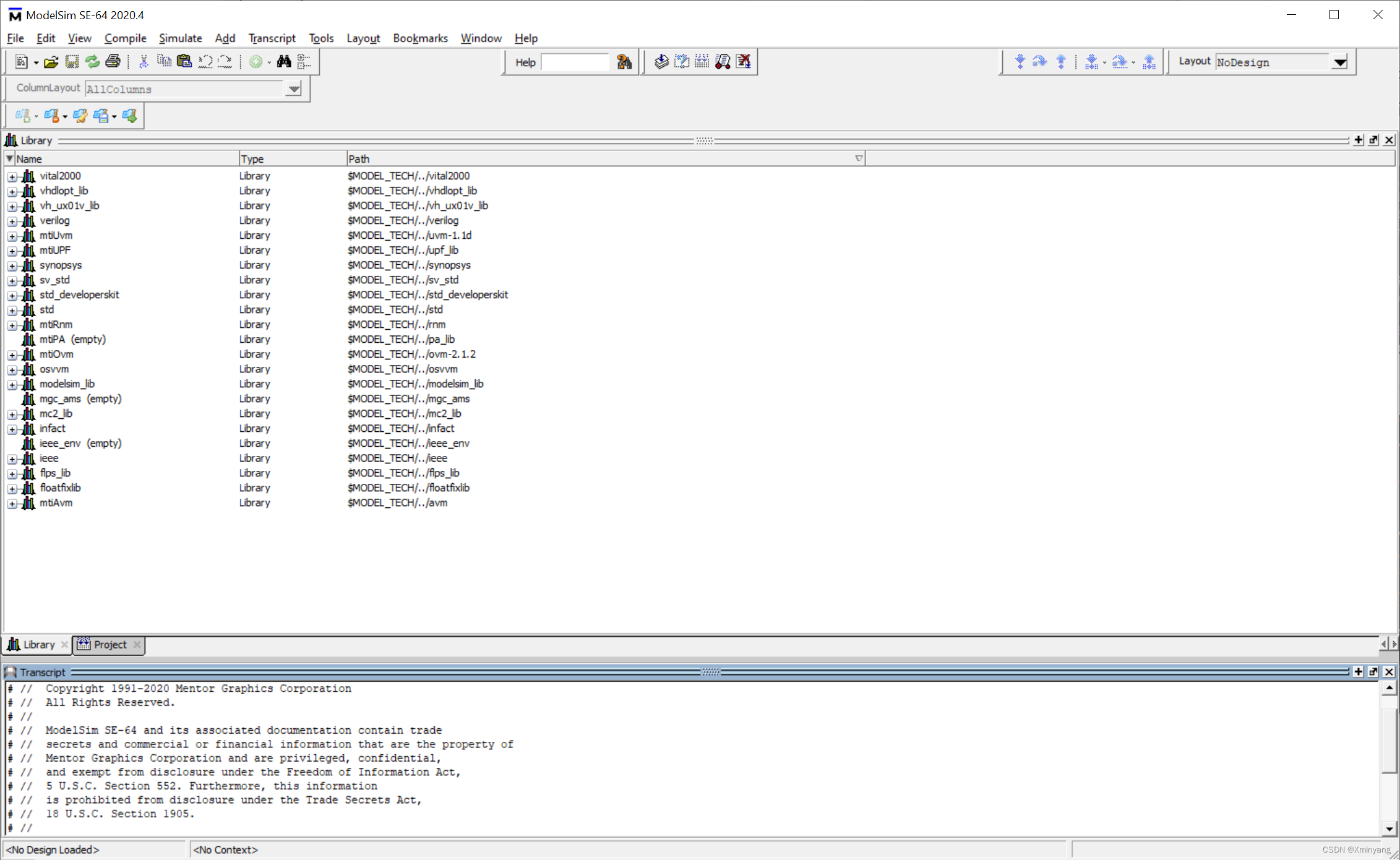This screenshot has height=860, width=1400.
Task: Expand the vital2000 library
Action: 12,177
